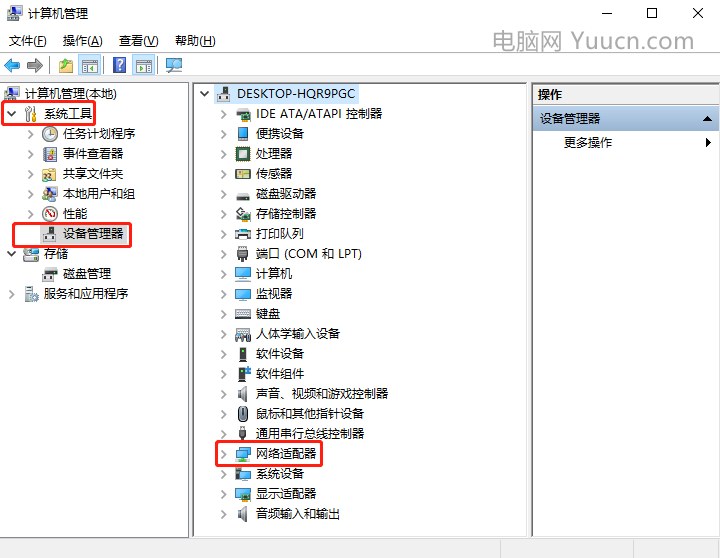Expand the IDE ATA/ATAPI 控制器 category

[224, 114]
